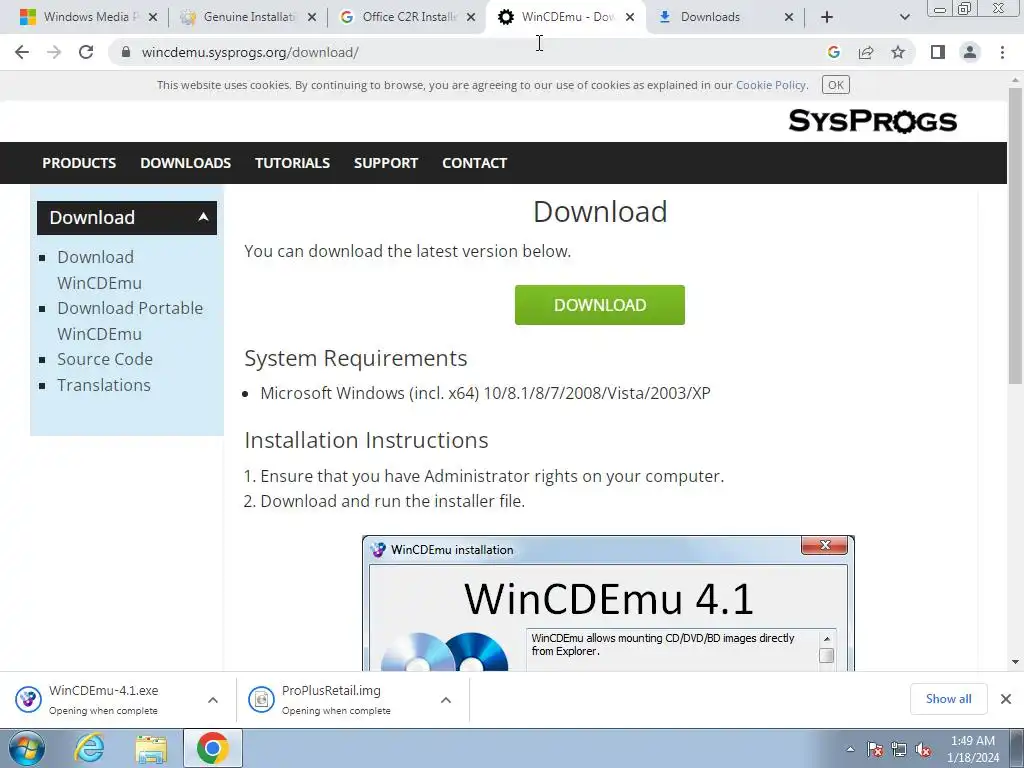Open a new browser tab

pos(827,17)
